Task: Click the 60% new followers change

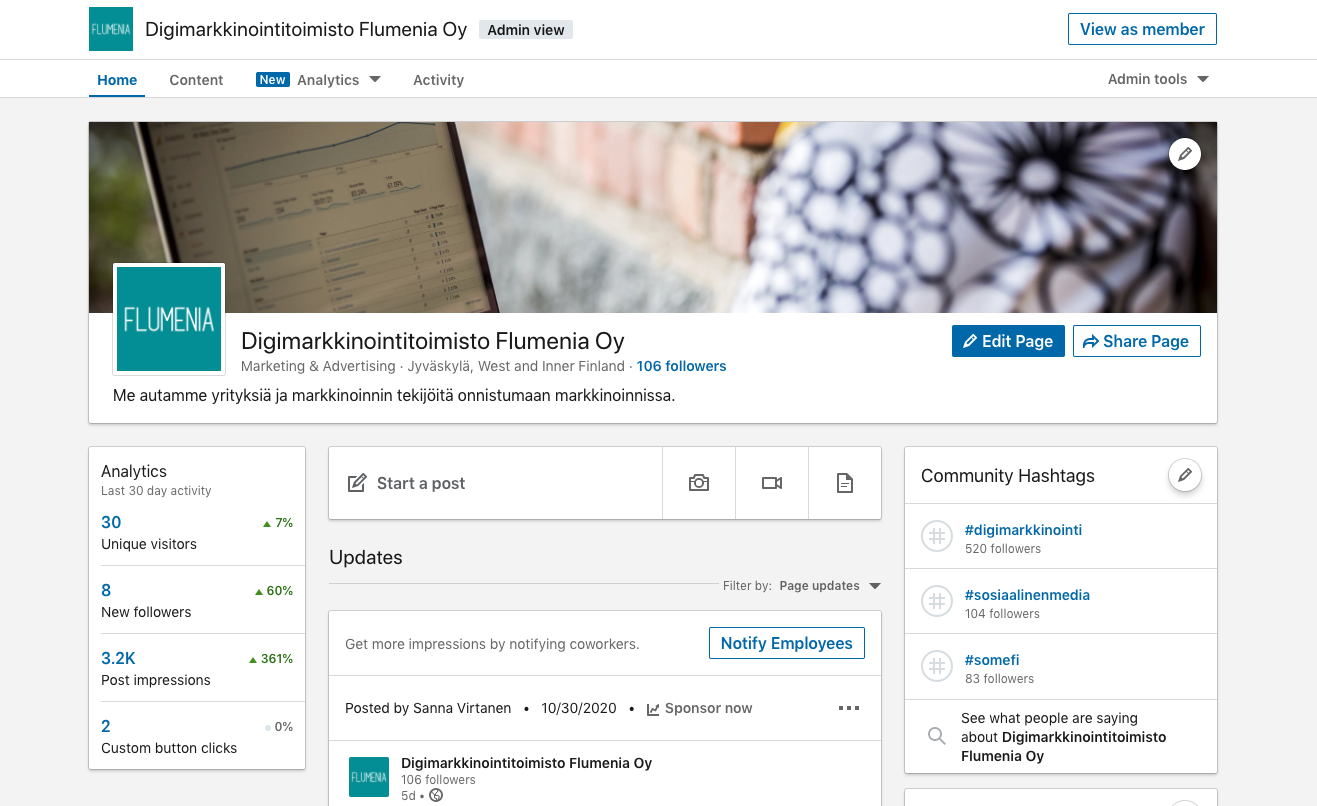Action: click(274, 591)
